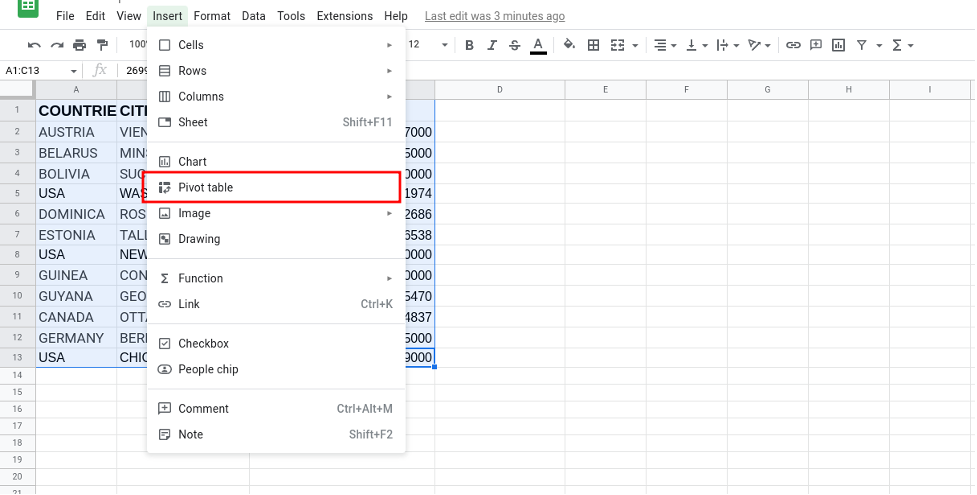Select column G header

(x=768, y=90)
